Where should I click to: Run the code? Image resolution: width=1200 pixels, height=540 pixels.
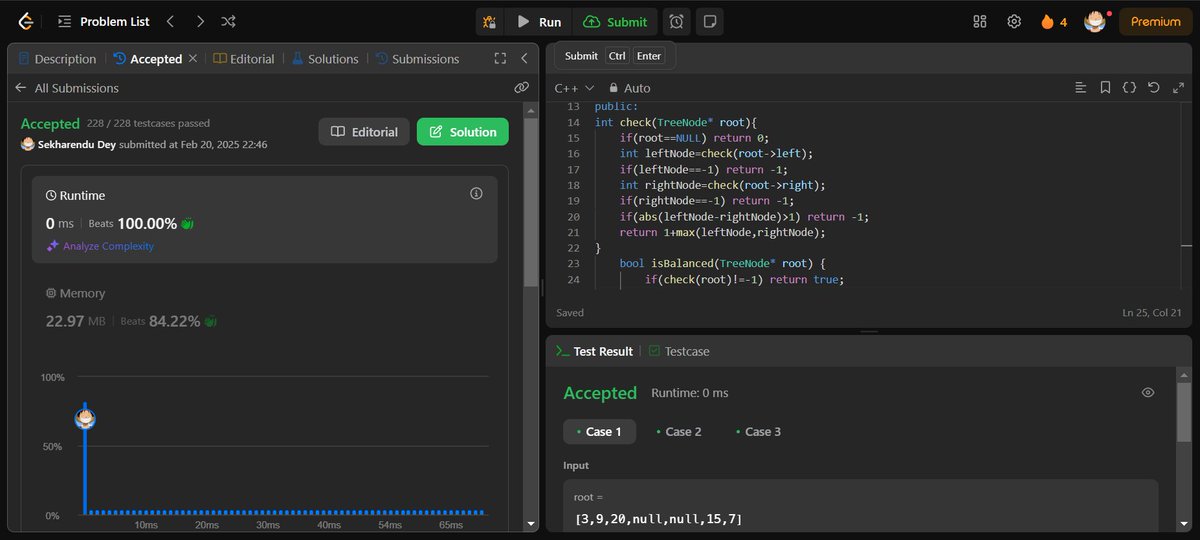click(540, 21)
